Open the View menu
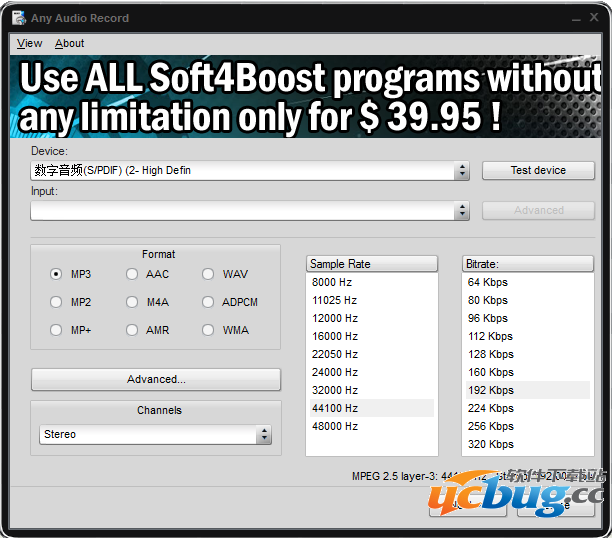612x538 pixels. 30,43
